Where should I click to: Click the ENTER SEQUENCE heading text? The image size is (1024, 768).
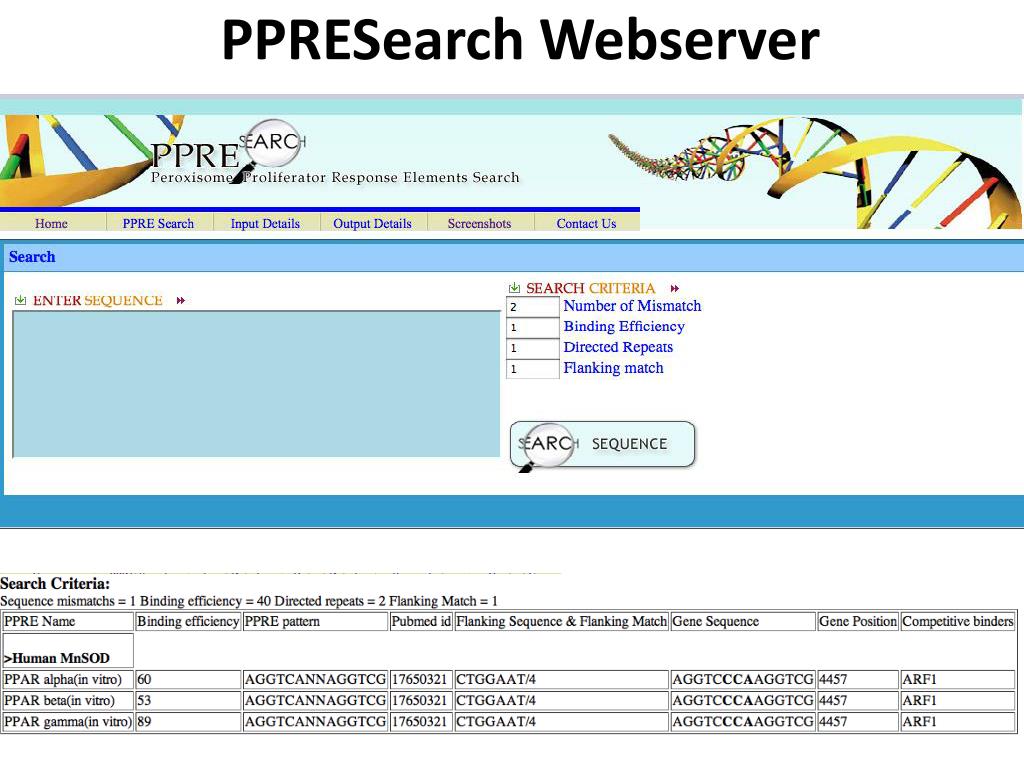click(98, 300)
